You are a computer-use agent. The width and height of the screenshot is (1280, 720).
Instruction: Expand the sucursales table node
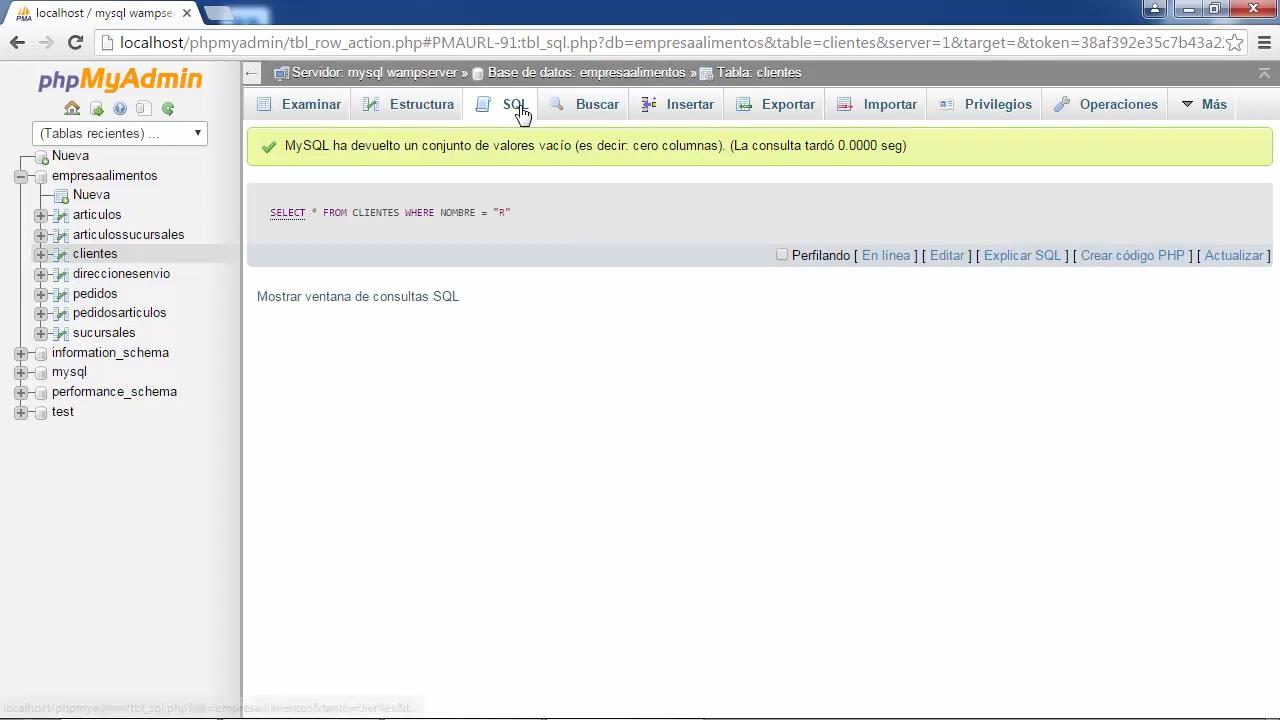pyautogui.click(x=41, y=333)
